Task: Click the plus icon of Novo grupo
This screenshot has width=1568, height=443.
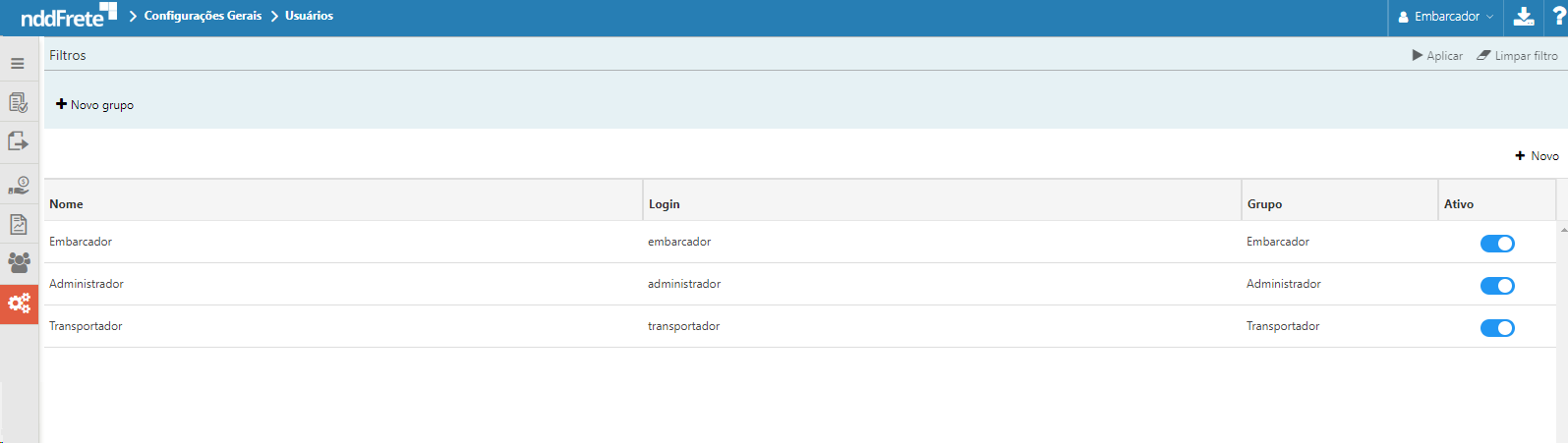Action: pyautogui.click(x=61, y=104)
